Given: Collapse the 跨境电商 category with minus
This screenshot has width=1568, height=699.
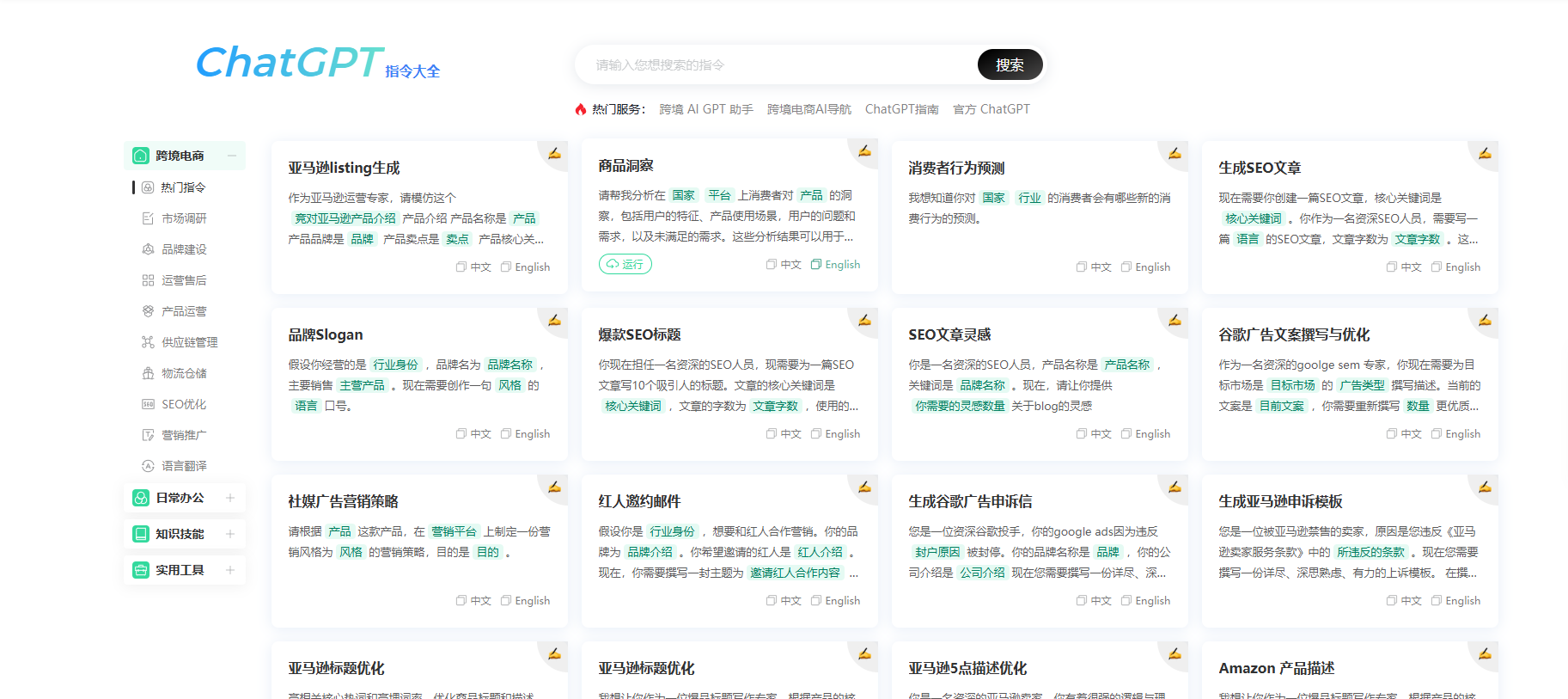Looking at the screenshot, I should (231, 156).
